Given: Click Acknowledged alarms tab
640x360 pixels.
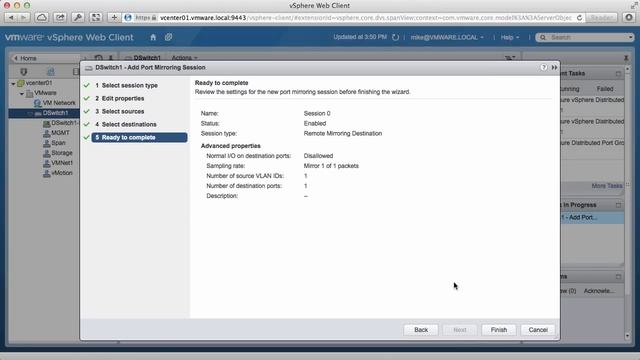Looking at the screenshot, I should point(599,291).
